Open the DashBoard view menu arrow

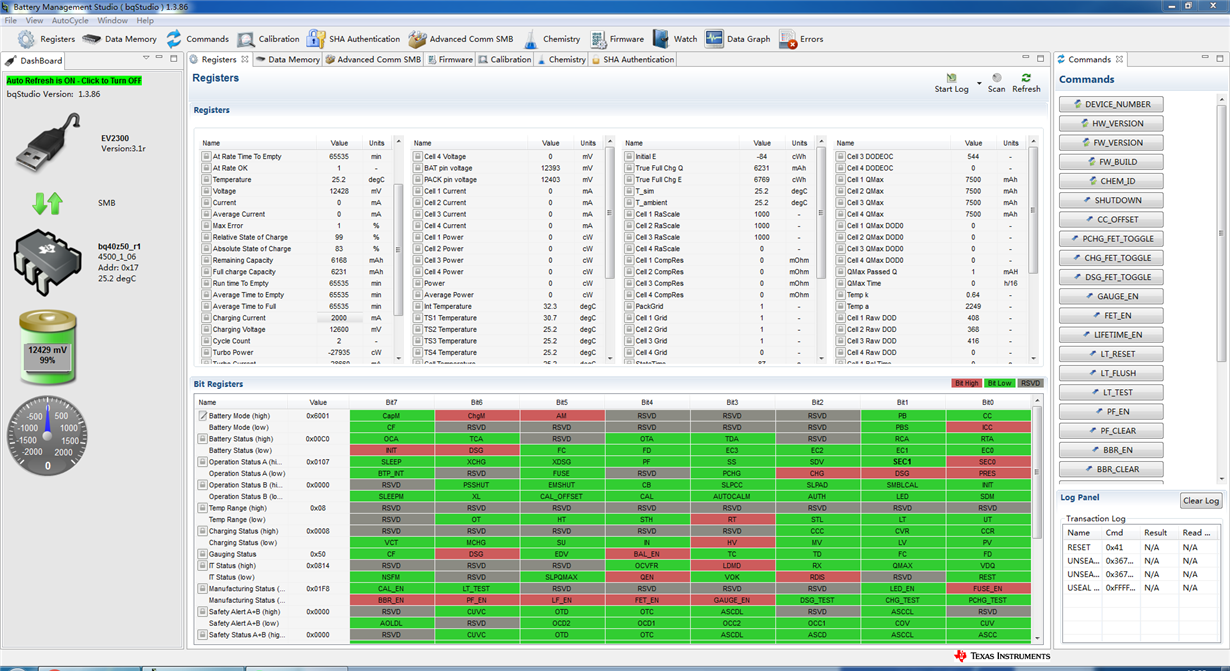click(x=145, y=60)
